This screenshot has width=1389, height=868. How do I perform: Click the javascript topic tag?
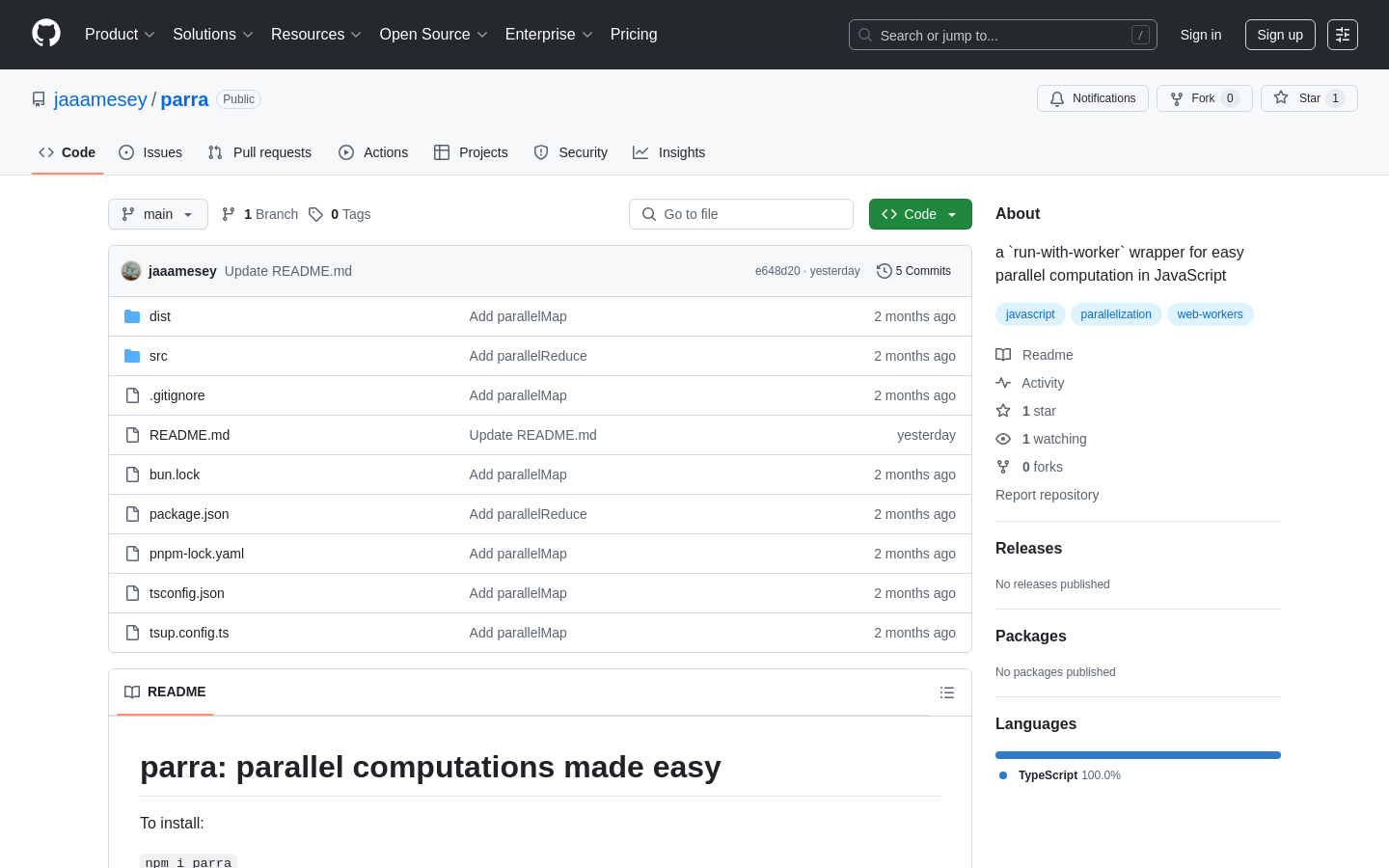tap(1030, 314)
